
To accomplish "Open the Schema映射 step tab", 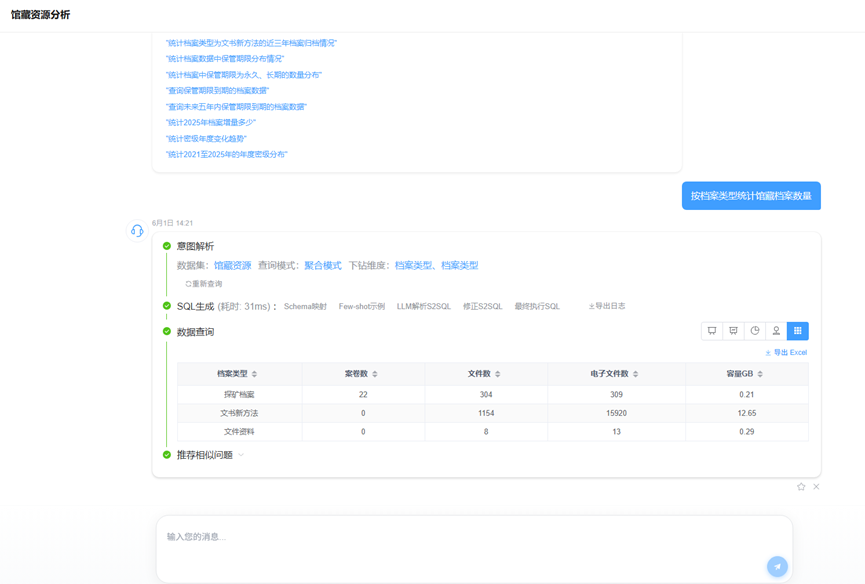I will click(305, 306).
